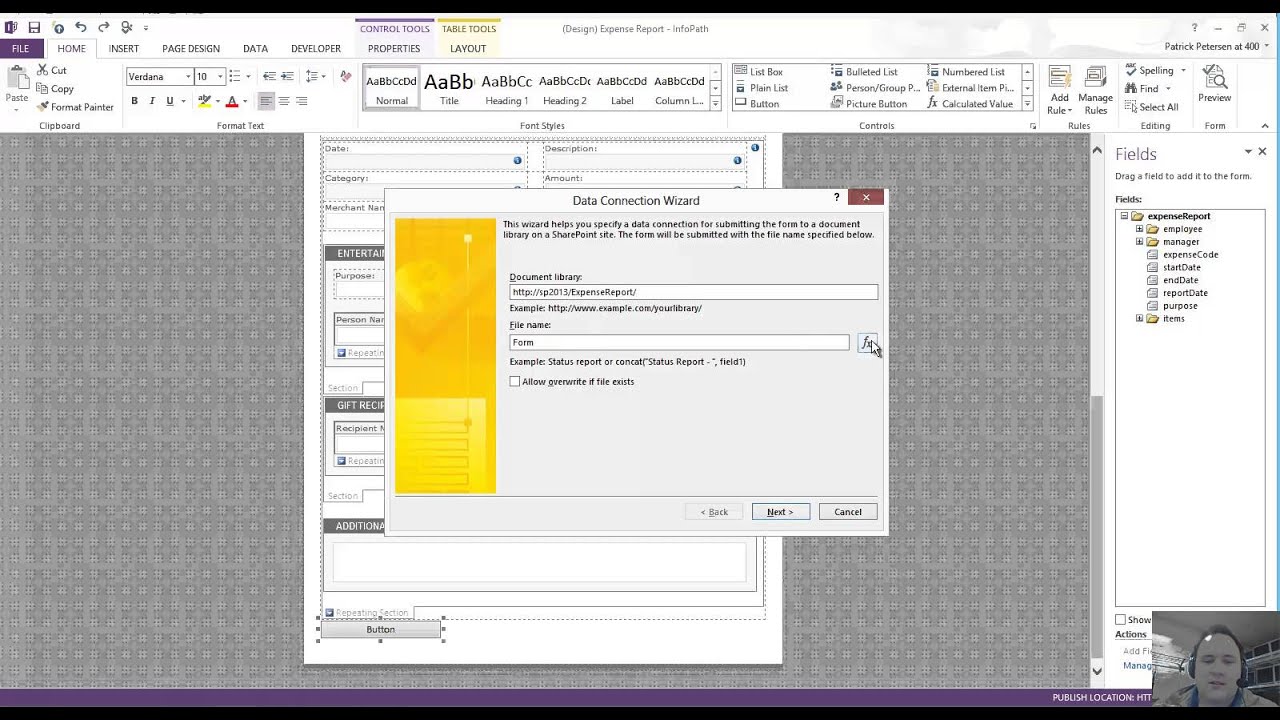Click the Undo arrow icon
Screen dimensions: 1280x720
pos(80,28)
